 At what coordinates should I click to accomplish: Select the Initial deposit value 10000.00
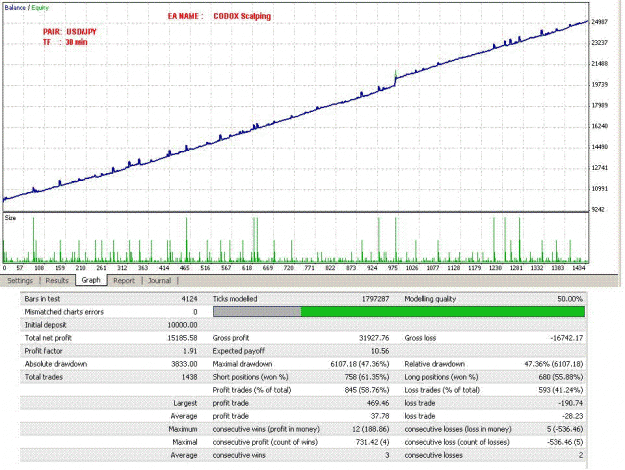click(182, 325)
